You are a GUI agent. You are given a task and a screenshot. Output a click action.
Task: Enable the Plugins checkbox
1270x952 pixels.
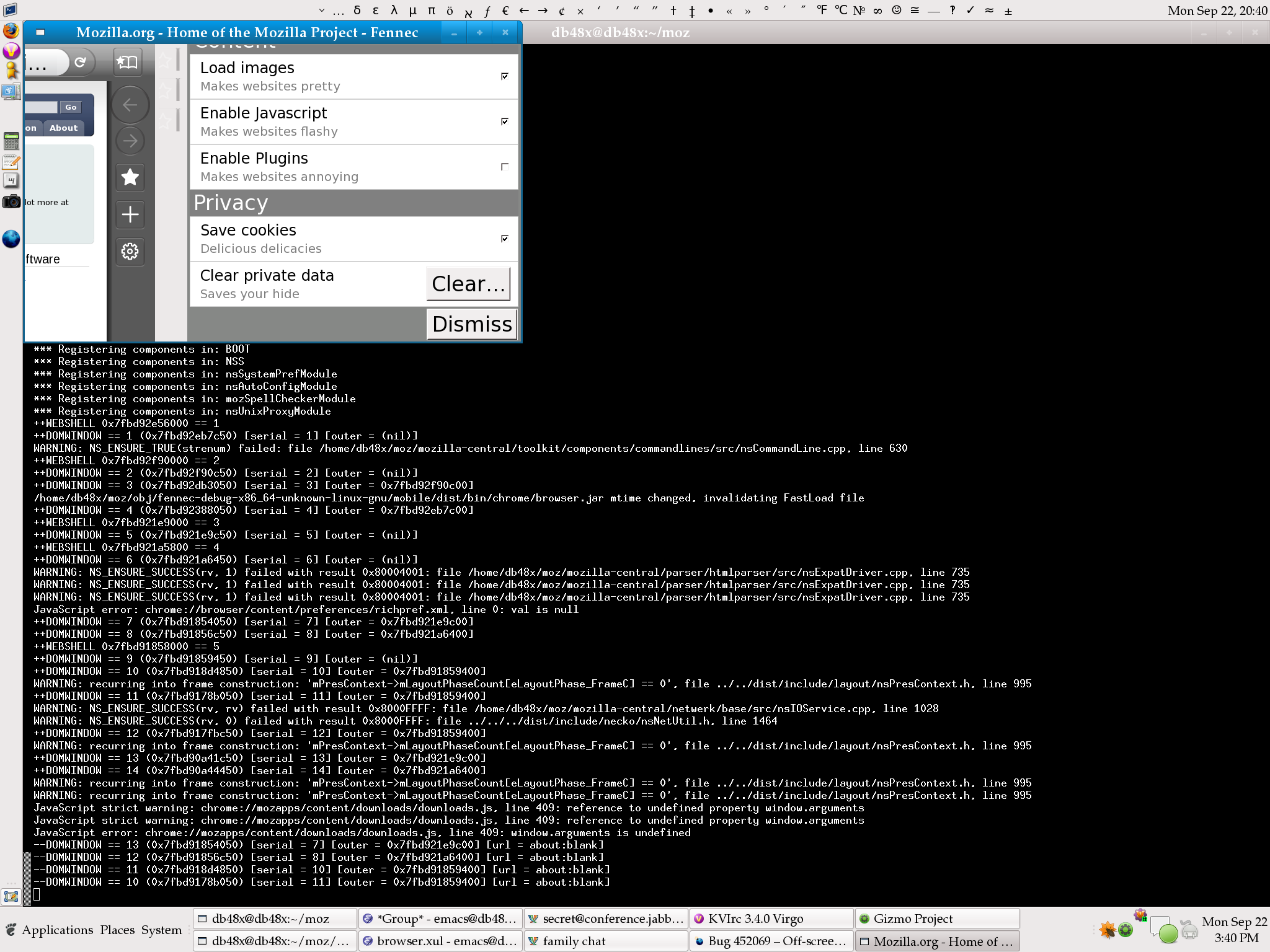[505, 167]
